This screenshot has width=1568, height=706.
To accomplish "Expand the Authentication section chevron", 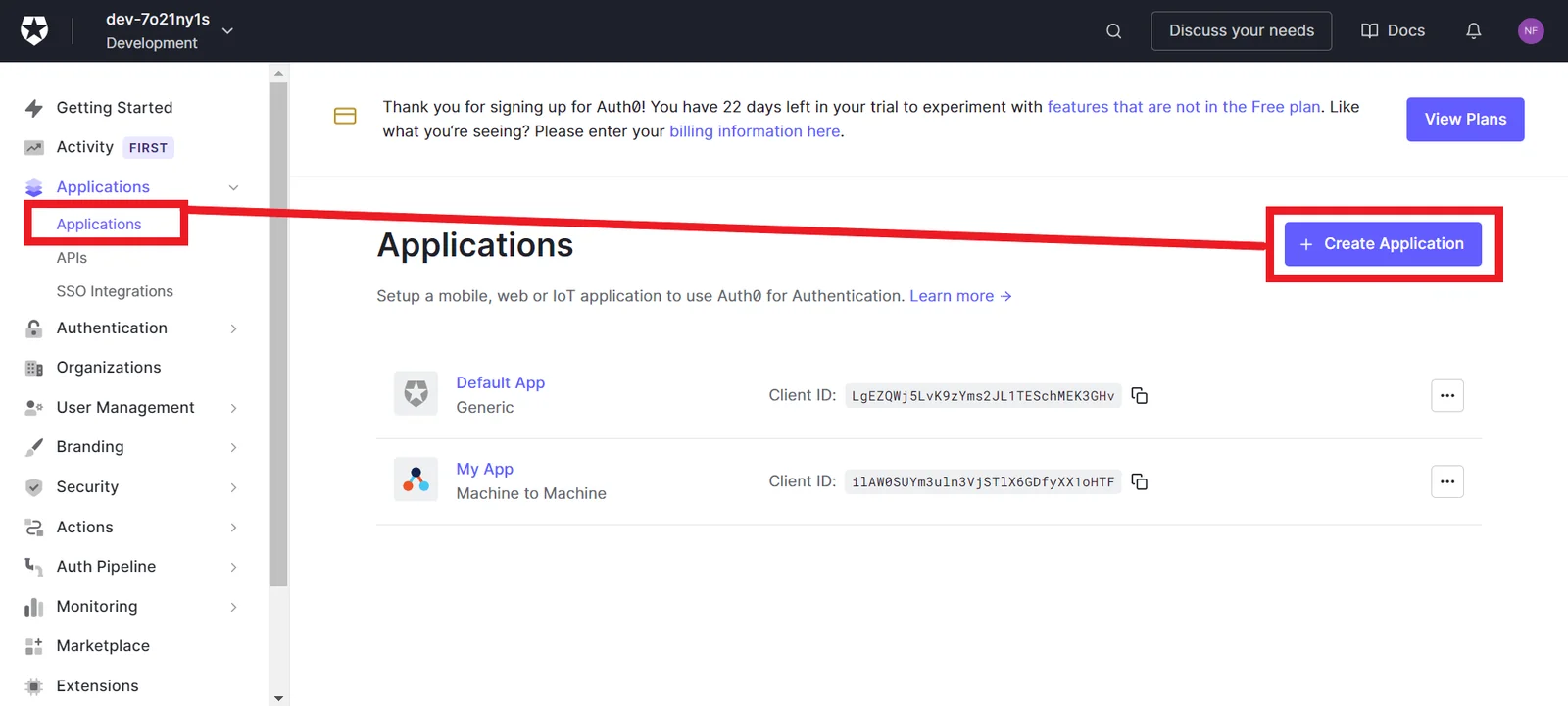I will coord(233,328).
